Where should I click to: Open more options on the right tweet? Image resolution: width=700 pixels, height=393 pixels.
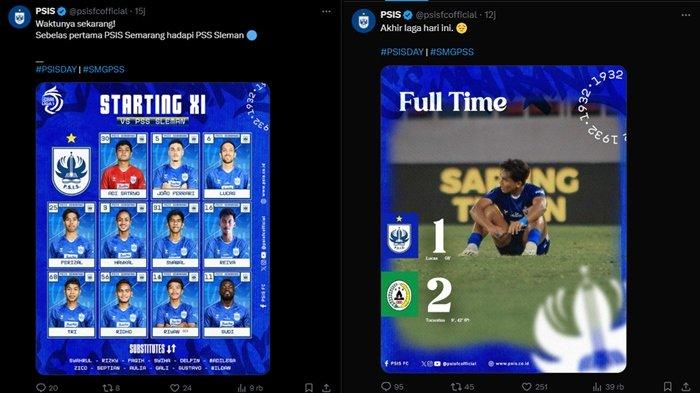[x=686, y=15]
